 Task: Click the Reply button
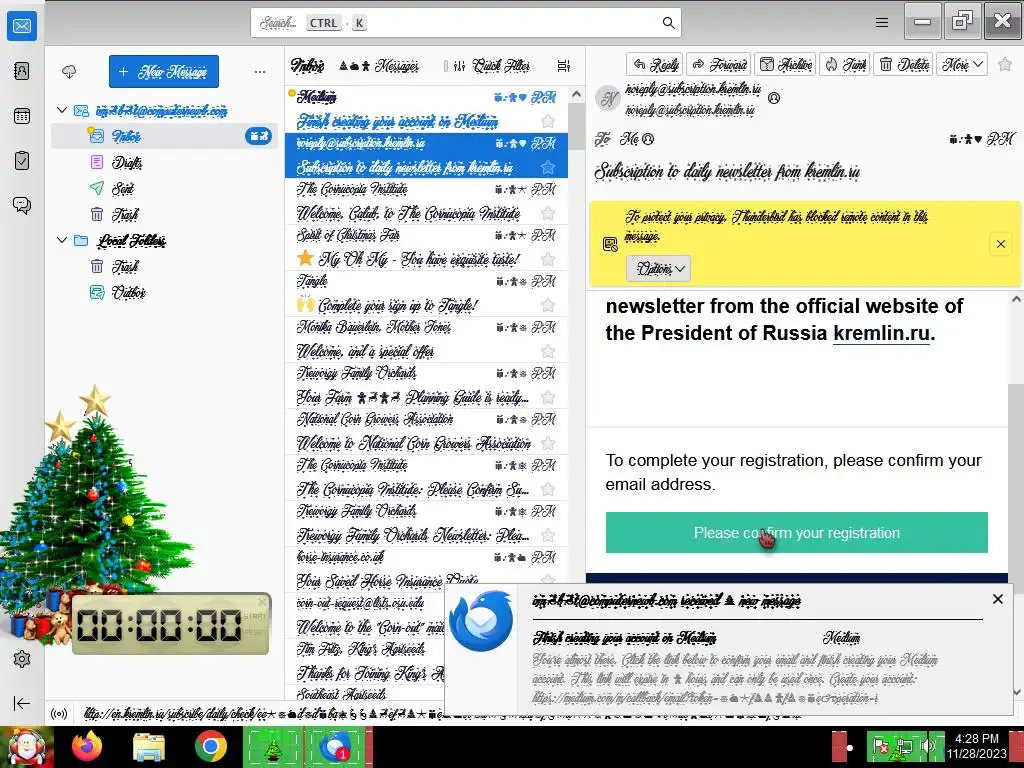pyautogui.click(x=655, y=64)
